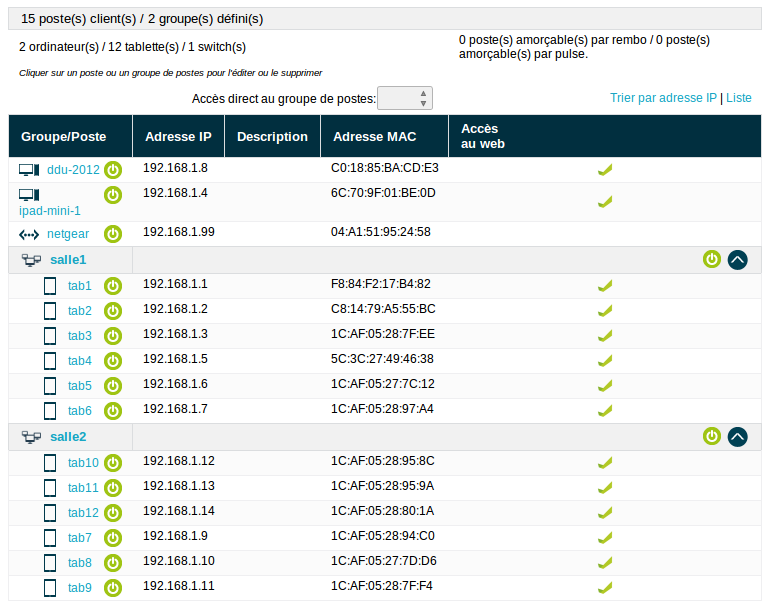Click the tablet icon beside tab1
Screen dimensions: 770x611
coord(50,286)
